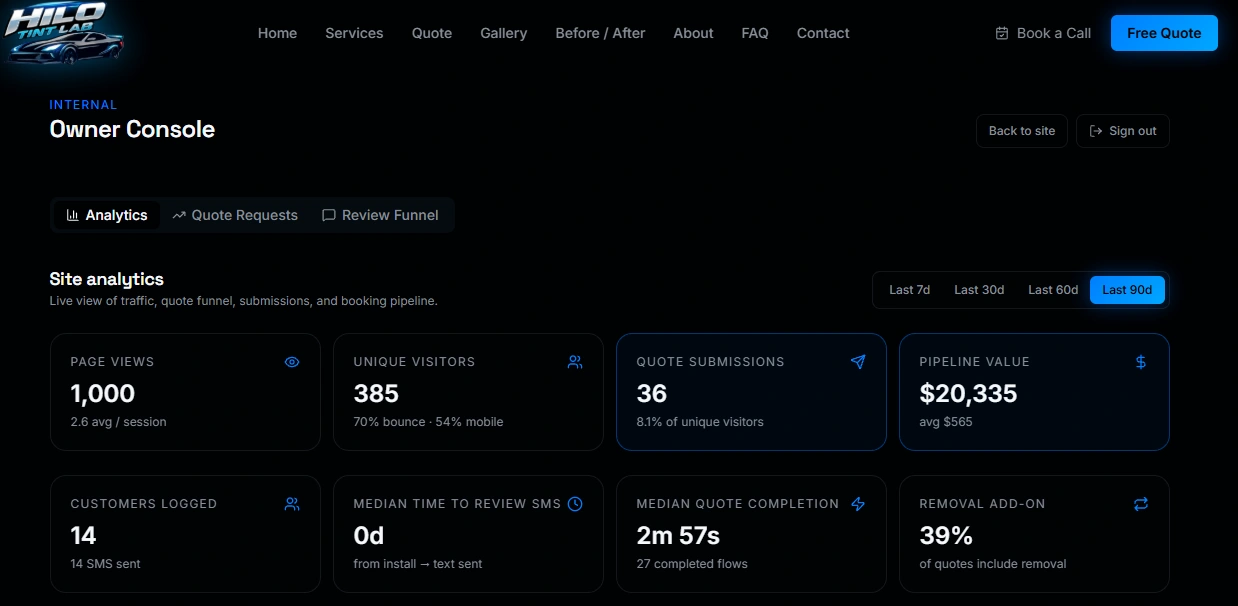Click the 0d median time value
The image size is (1238, 606).
point(369,535)
